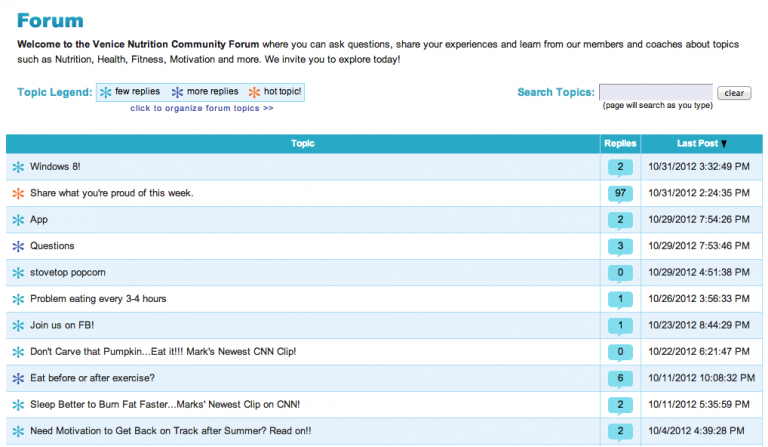Click the replies bubble for the App topic
Screen dimensions: 768x447
(x=619, y=220)
